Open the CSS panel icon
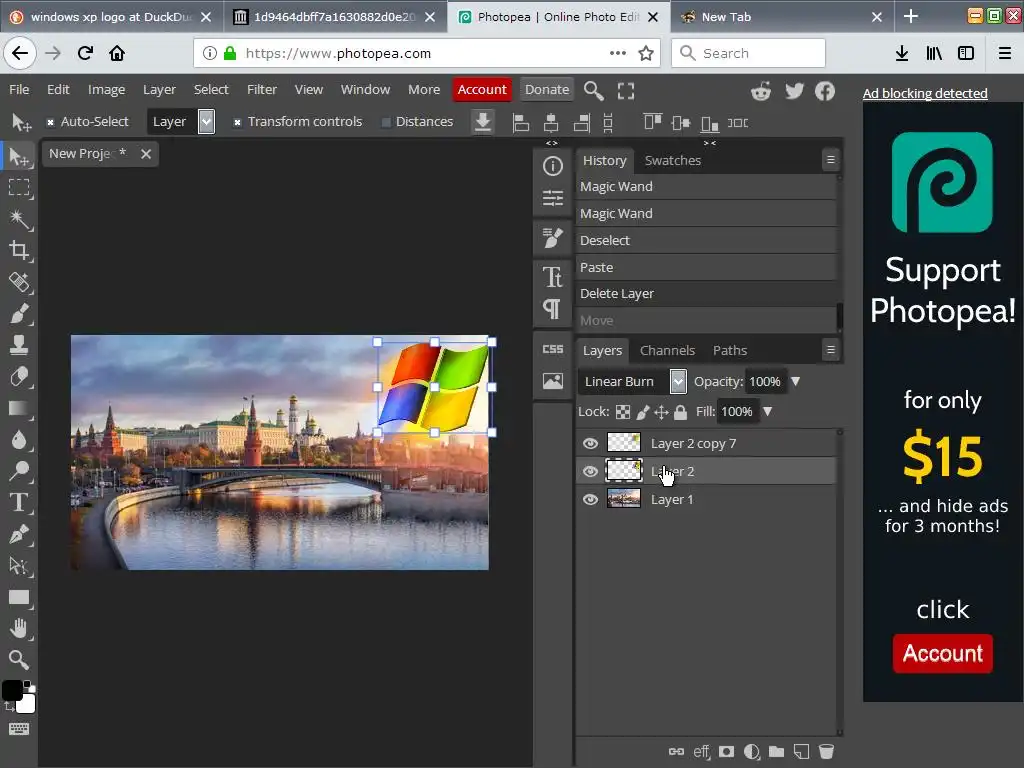The width and height of the screenshot is (1024, 768). (552, 349)
